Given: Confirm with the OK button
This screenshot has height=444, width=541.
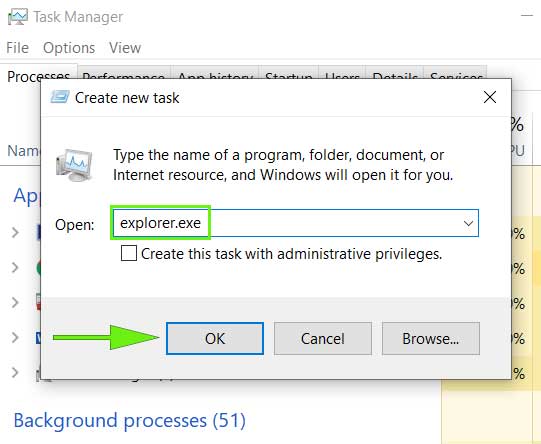Looking at the screenshot, I should tap(215, 338).
